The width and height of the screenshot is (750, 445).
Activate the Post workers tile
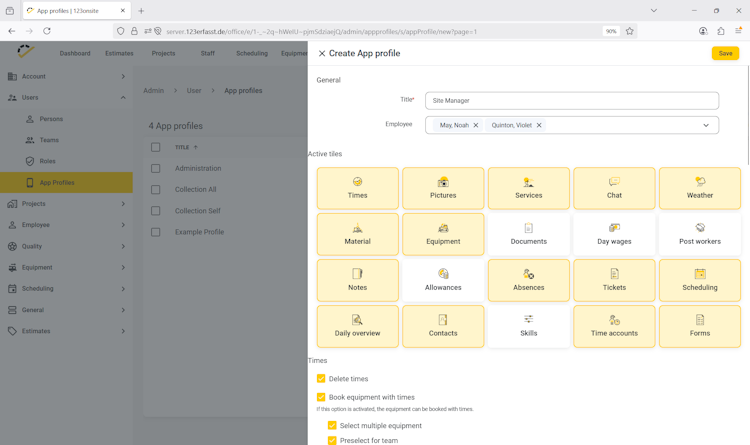(x=700, y=234)
